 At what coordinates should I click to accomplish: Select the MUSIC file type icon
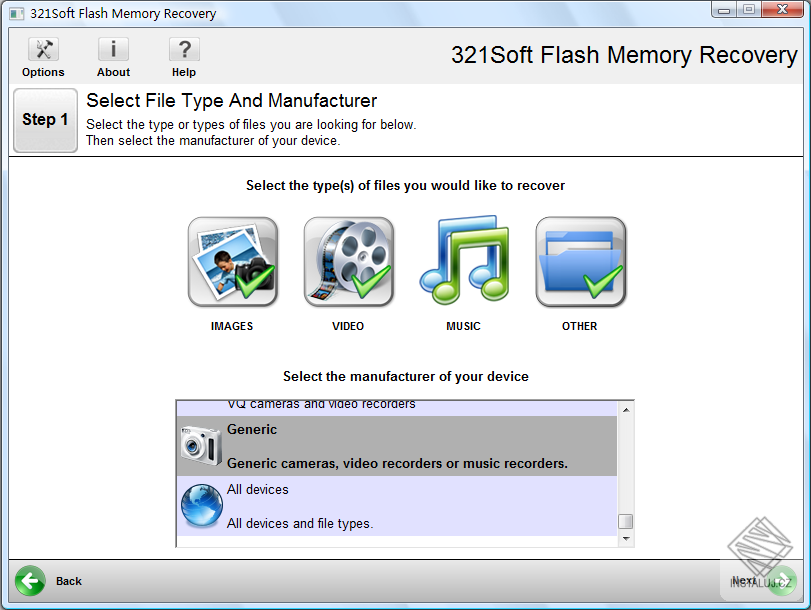click(463, 261)
